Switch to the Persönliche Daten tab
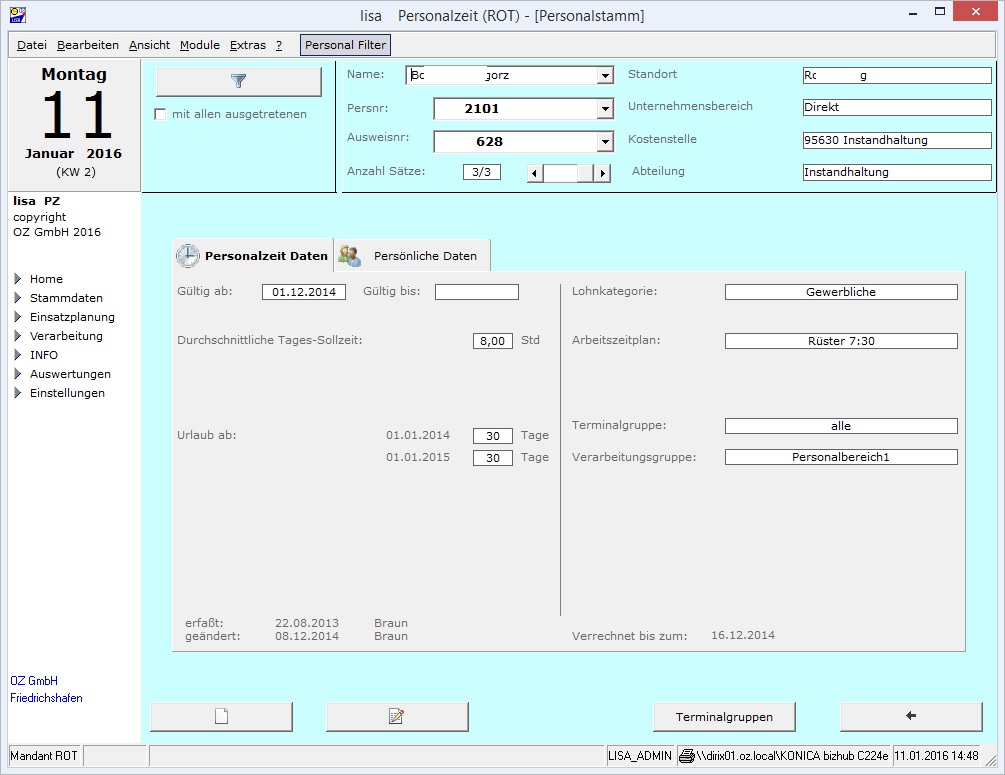Viewport: 1005px width, 775px height. 413,256
